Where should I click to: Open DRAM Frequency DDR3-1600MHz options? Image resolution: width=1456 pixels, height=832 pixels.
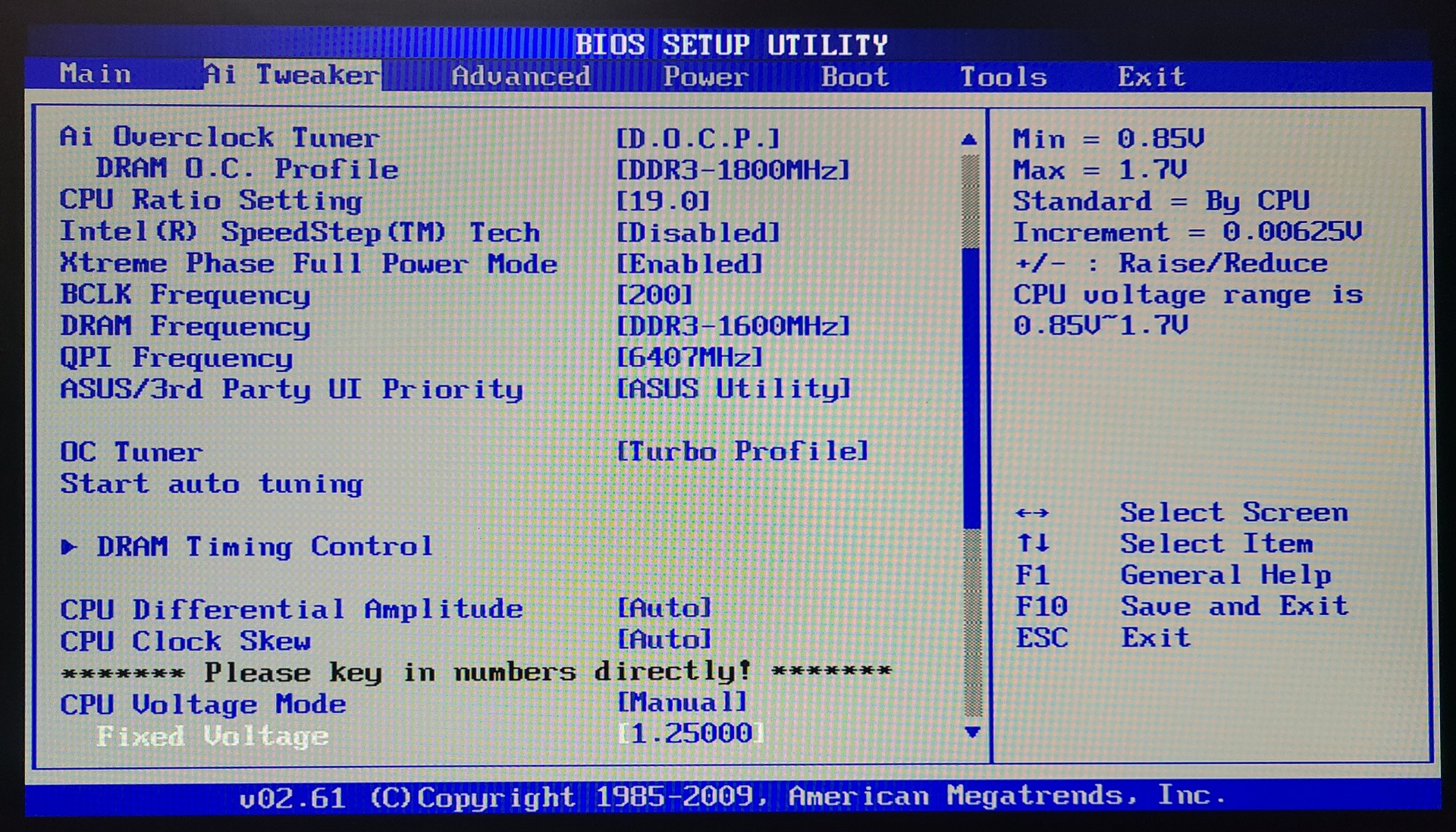(x=733, y=327)
